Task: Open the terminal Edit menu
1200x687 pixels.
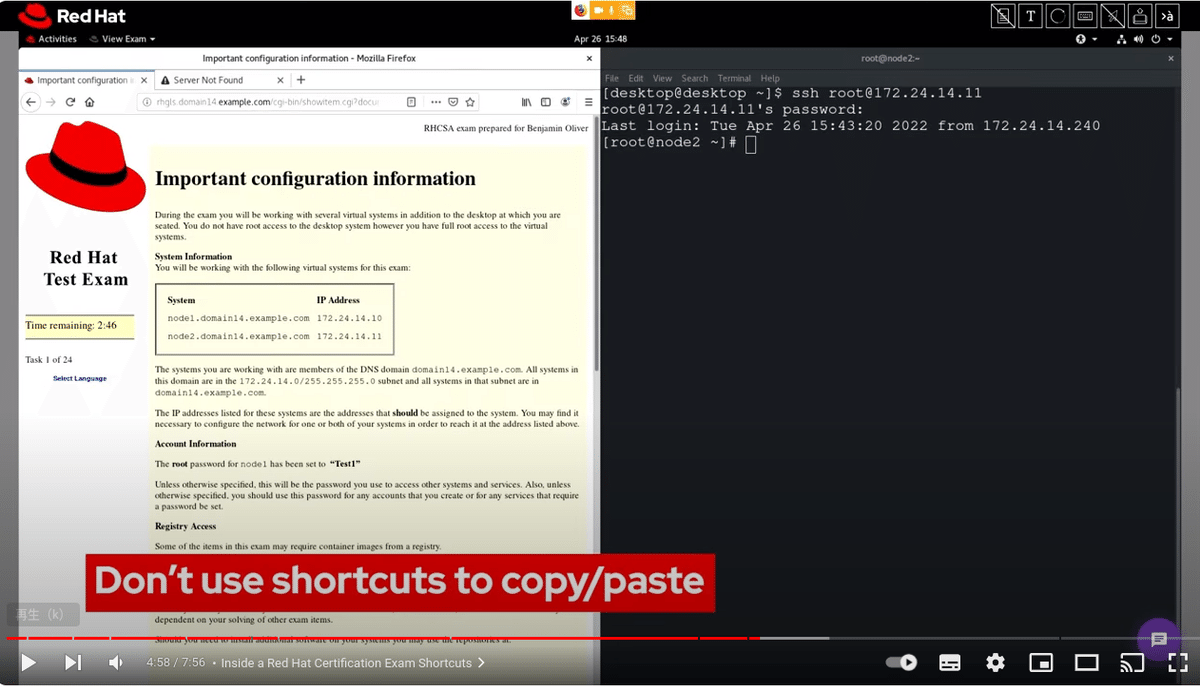Action: [636, 78]
